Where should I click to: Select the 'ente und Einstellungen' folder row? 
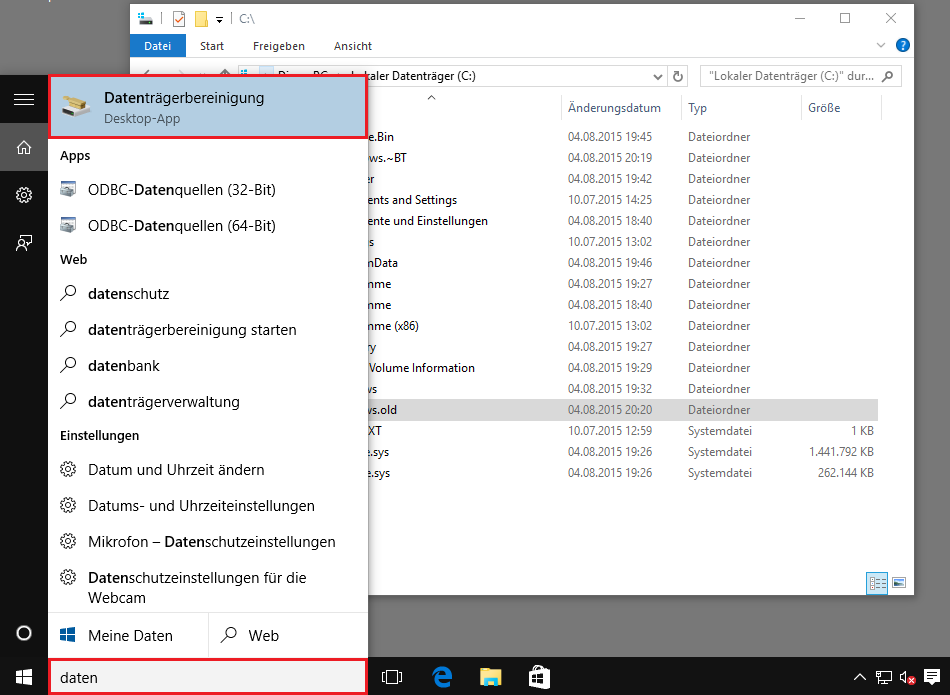click(x=623, y=221)
